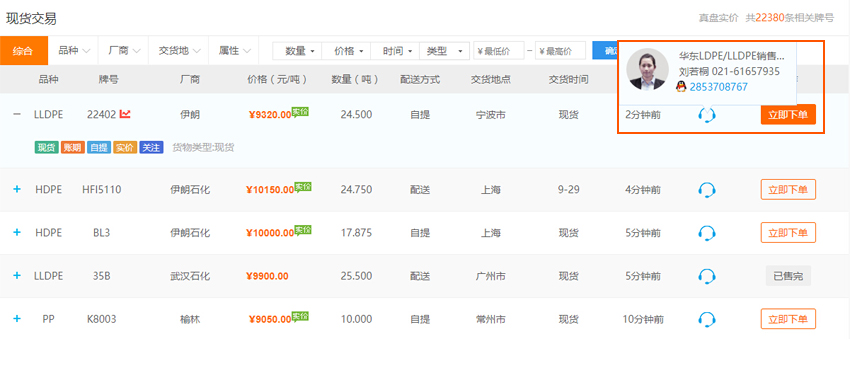This screenshot has height=381, width=850.
Task: Click headset contact icon for HFI5110
Action: pyautogui.click(x=706, y=190)
